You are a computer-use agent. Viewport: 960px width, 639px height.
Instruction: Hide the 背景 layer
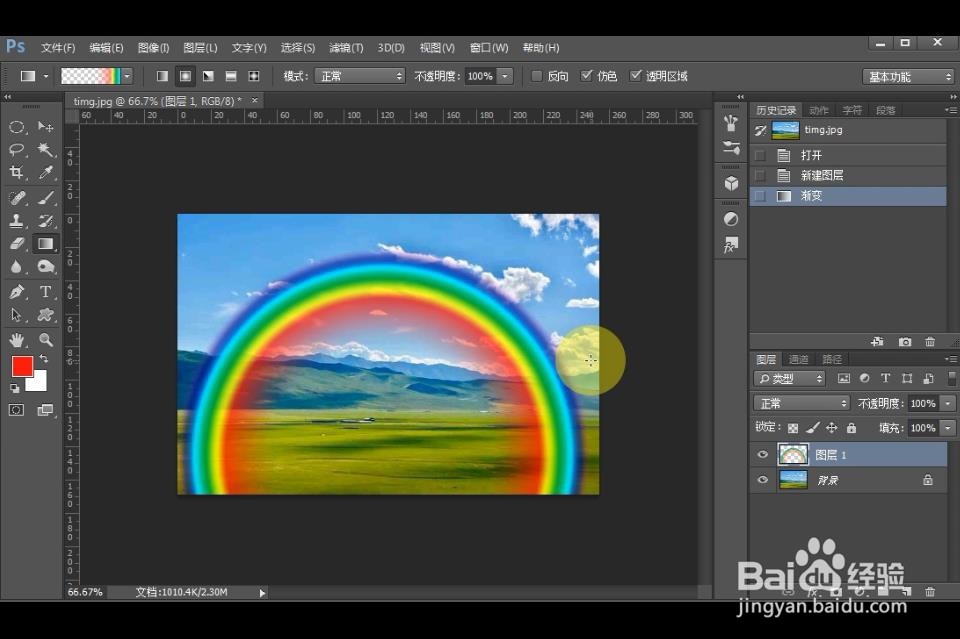[x=762, y=480]
